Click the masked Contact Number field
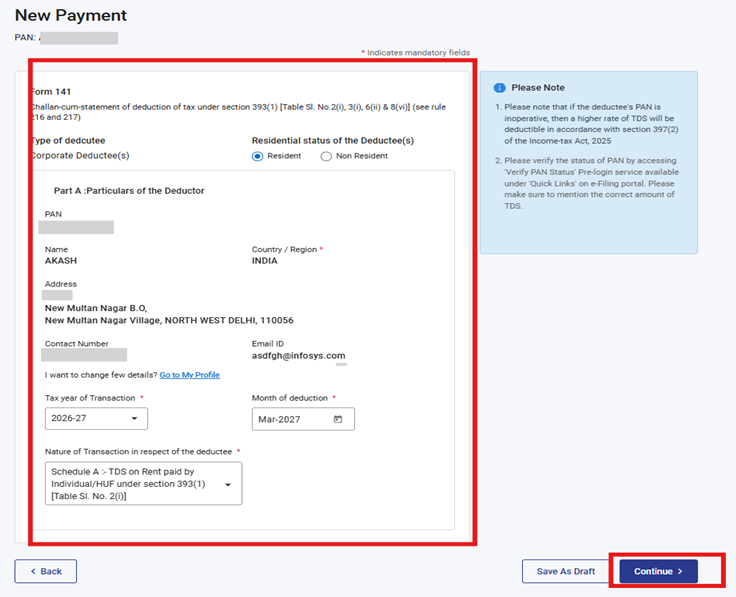This screenshot has width=736, height=597. click(x=85, y=355)
